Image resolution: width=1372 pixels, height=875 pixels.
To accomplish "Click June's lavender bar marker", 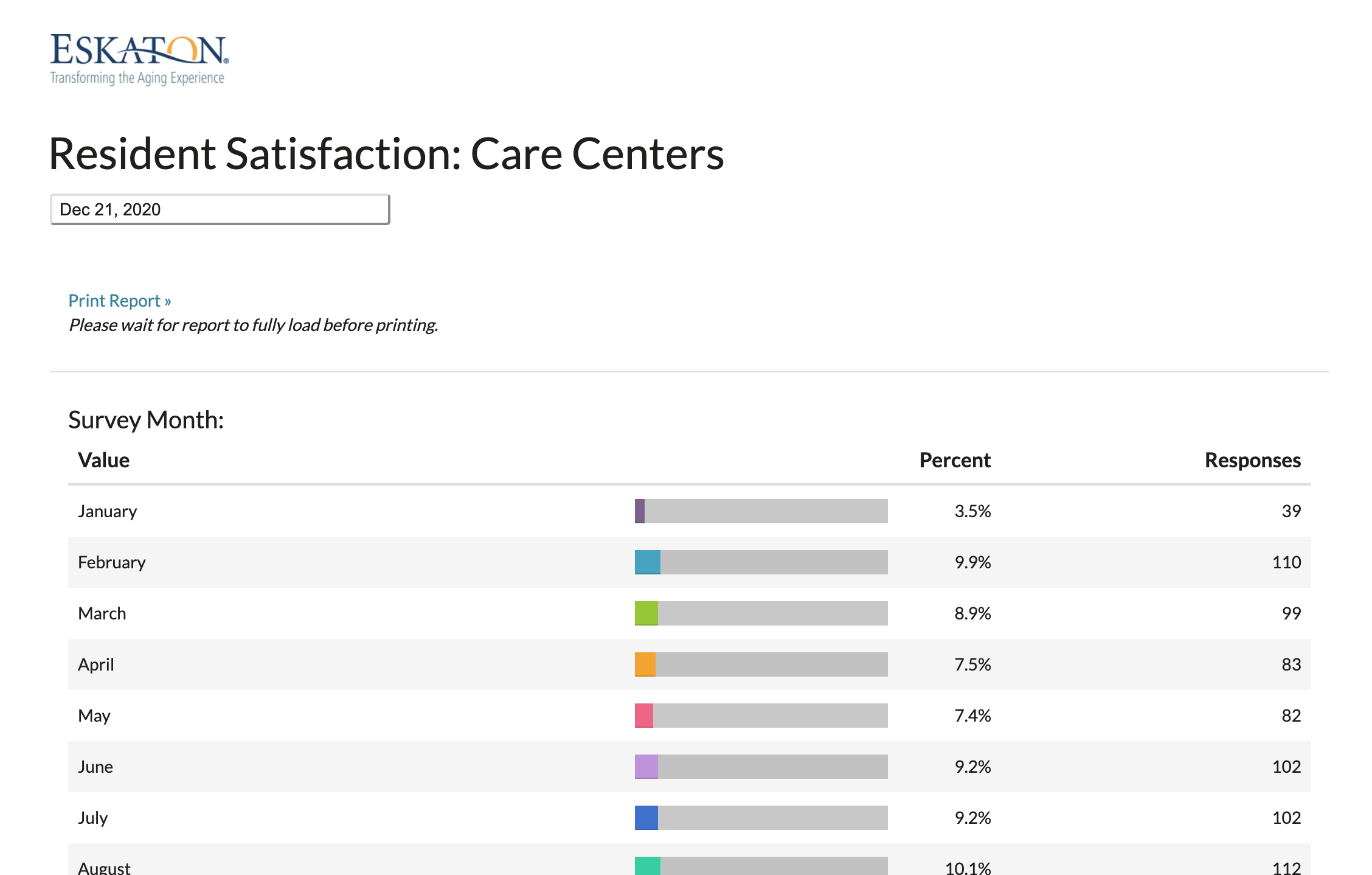I will pyautogui.click(x=645, y=767).
